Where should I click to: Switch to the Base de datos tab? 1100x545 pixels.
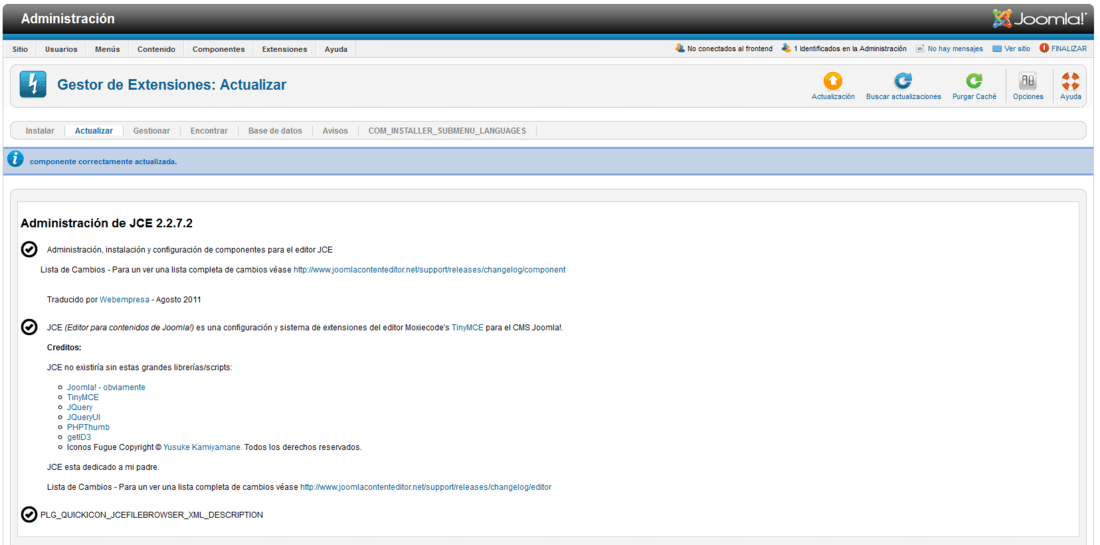click(x=275, y=130)
